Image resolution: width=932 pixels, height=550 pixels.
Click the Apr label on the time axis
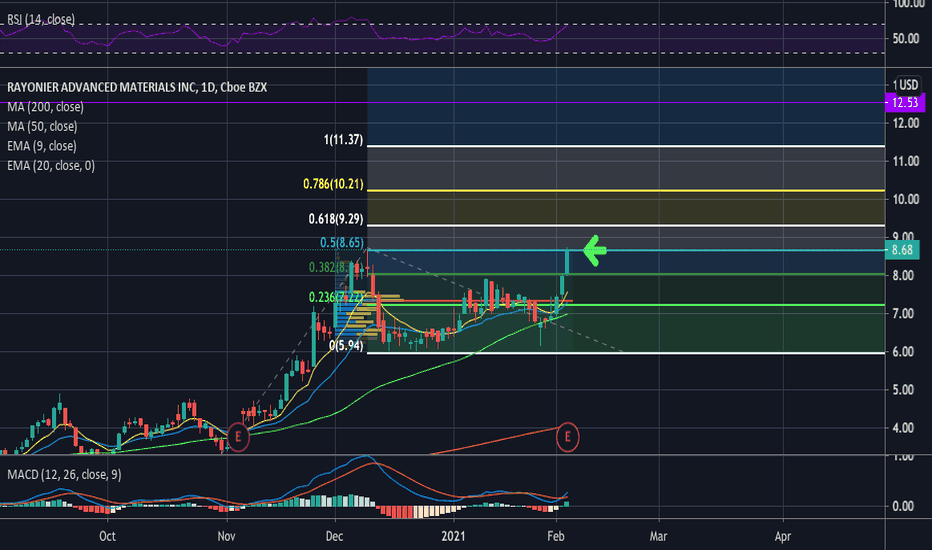click(x=783, y=536)
